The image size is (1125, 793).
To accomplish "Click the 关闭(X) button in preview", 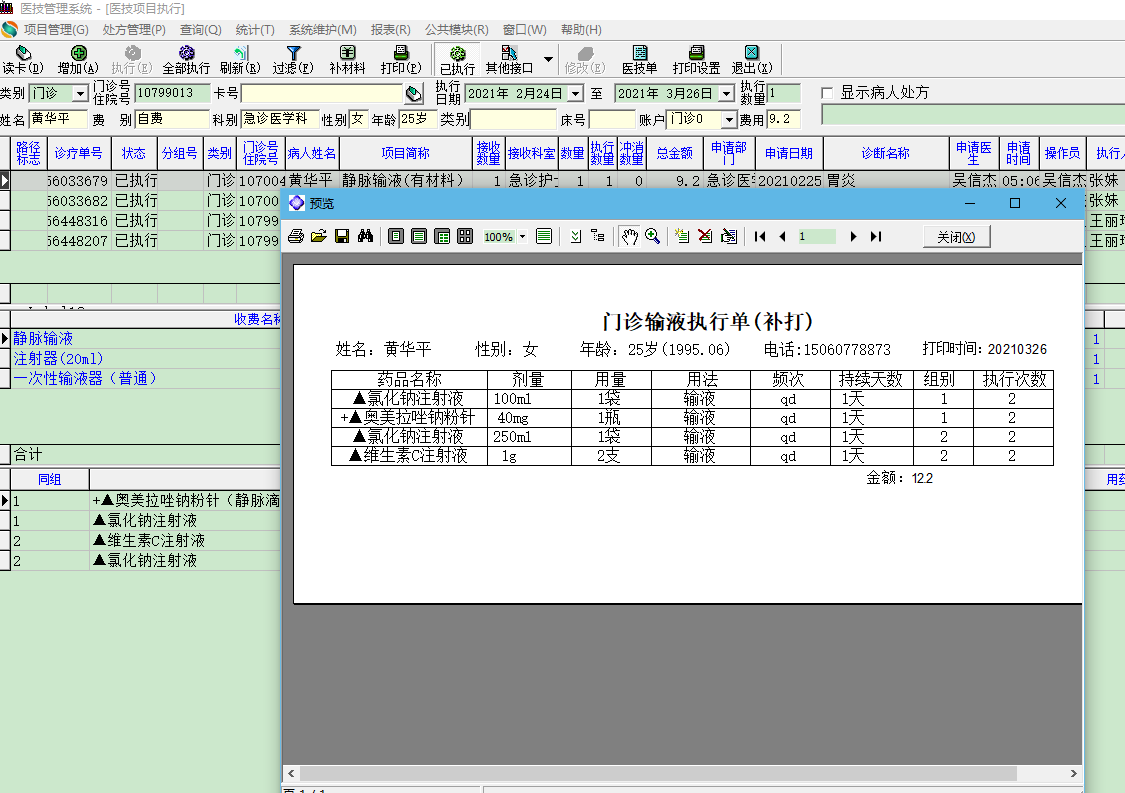I will pos(956,237).
